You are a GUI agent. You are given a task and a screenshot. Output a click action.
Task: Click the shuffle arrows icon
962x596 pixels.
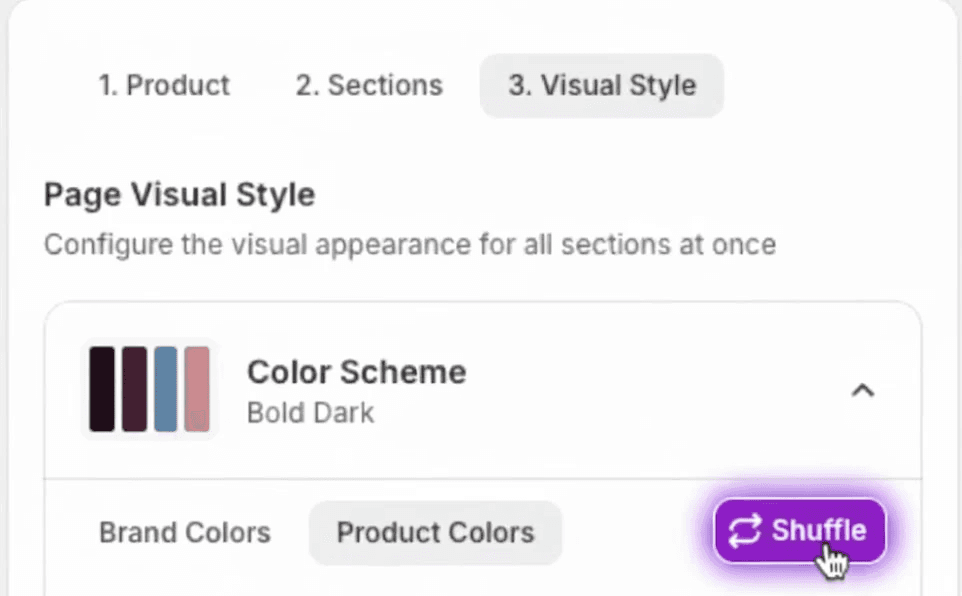(745, 531)
